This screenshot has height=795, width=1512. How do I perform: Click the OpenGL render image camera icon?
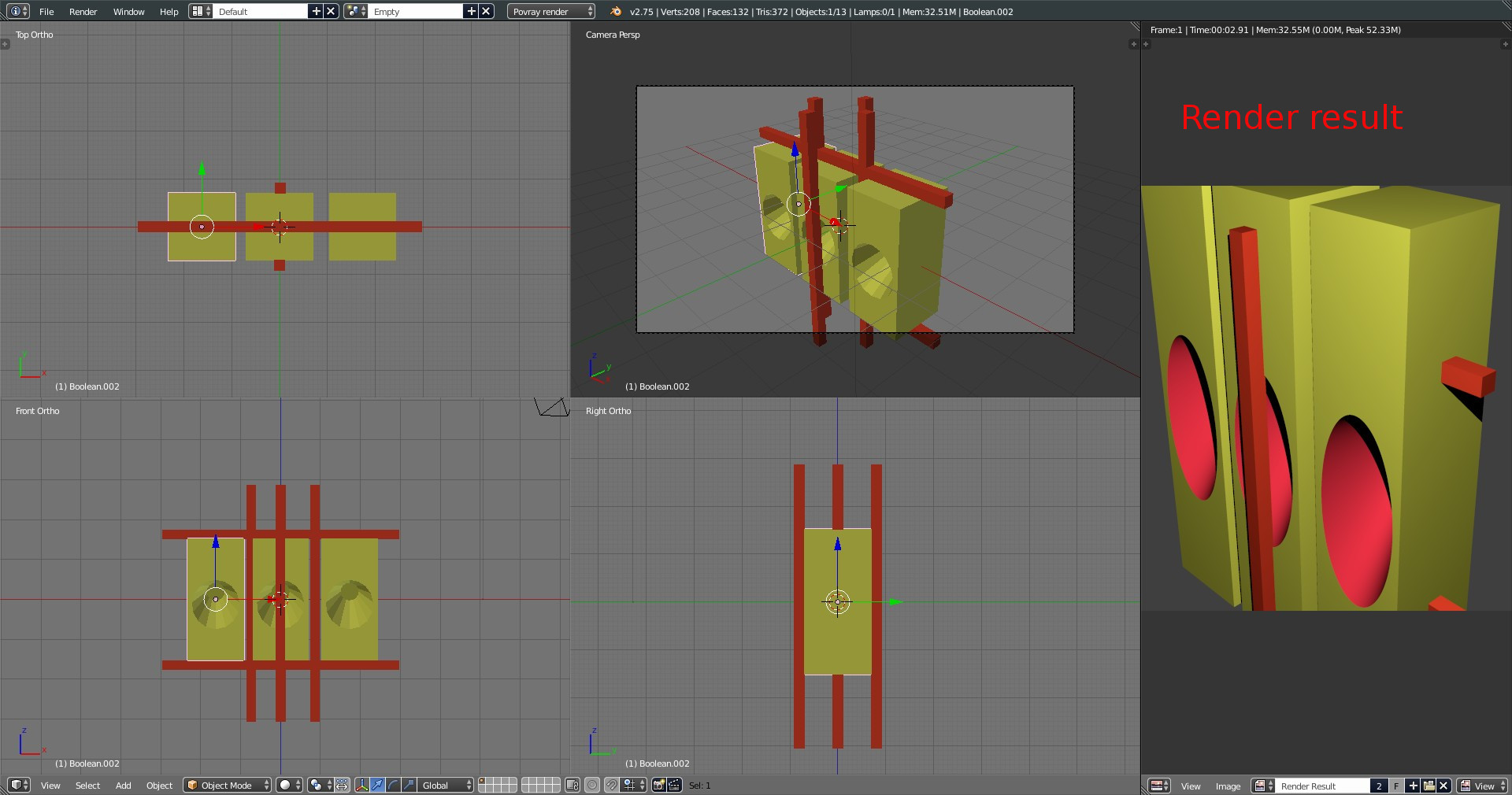click(658, 785)
